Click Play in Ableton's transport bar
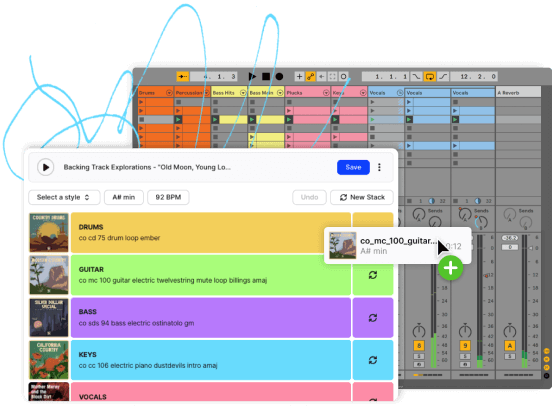This screenshot has height=416, width=552. (x=252, y=76)
